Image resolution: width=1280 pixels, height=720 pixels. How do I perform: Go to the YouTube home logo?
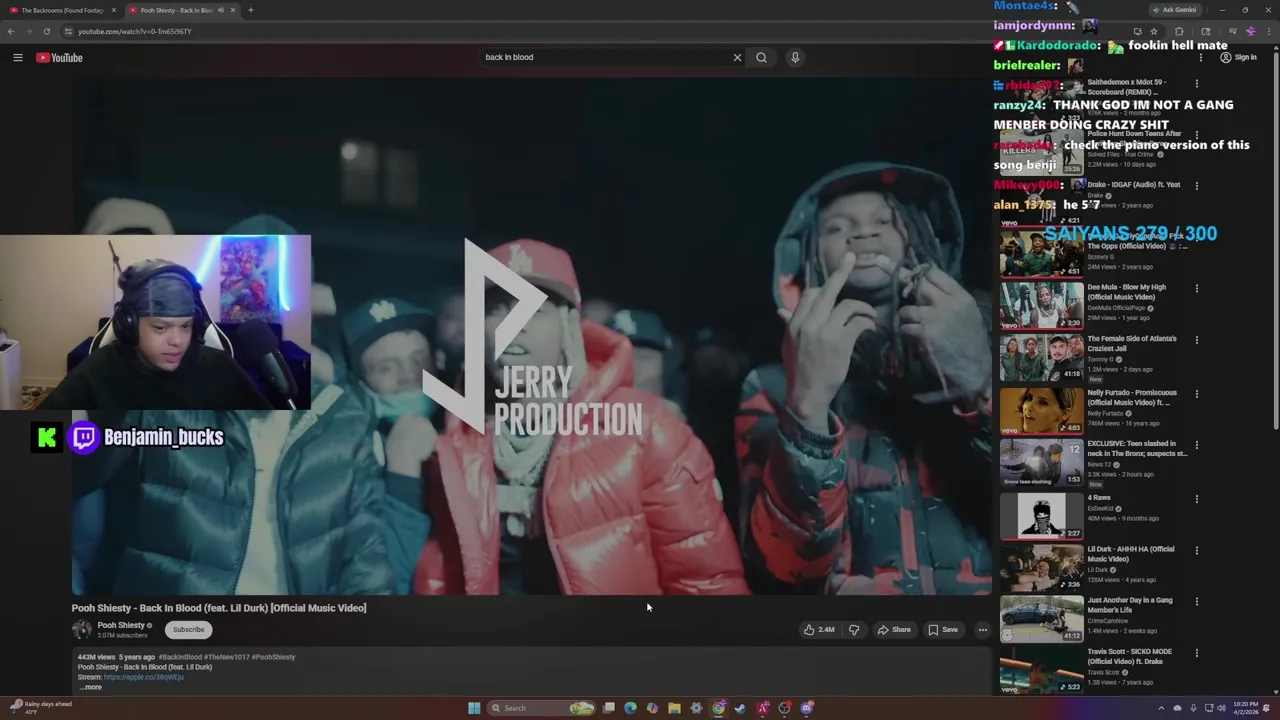point(59,58)
